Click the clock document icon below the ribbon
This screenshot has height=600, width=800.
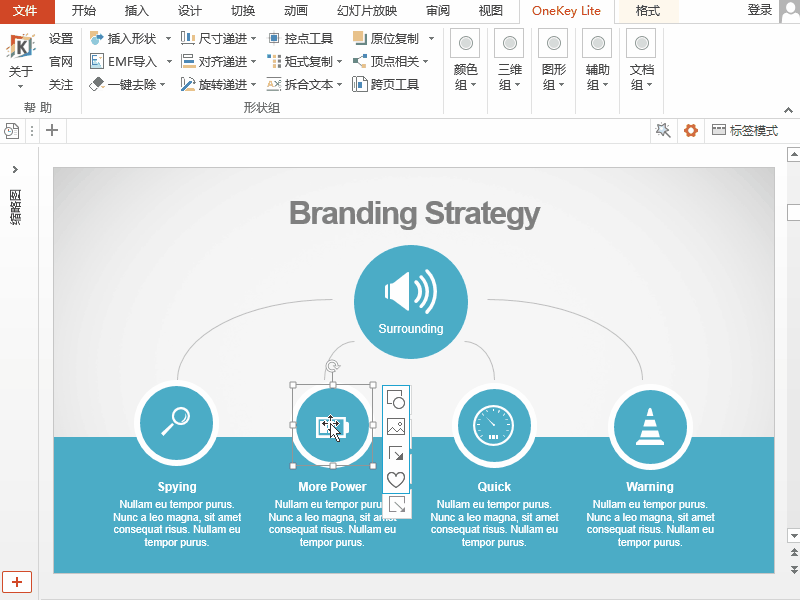click(x=12, y=131)
